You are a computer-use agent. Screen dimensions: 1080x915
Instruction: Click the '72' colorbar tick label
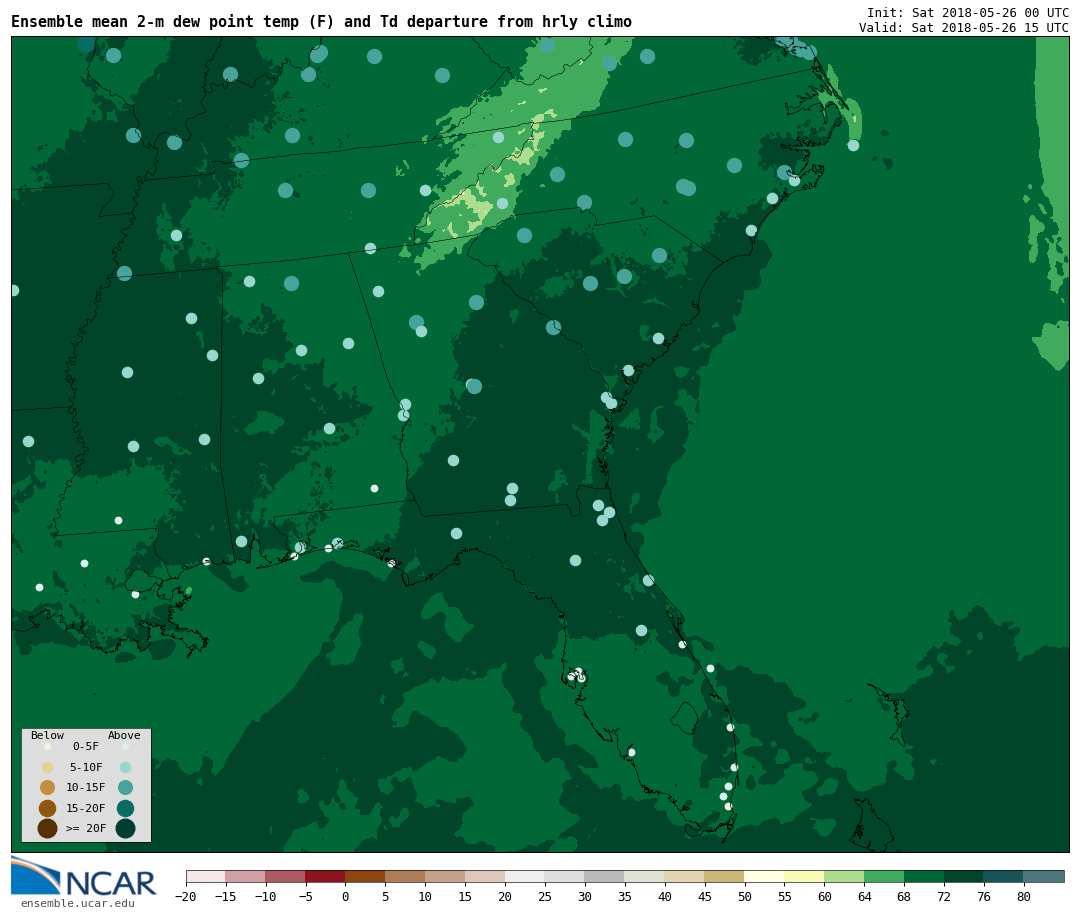click(x=944, y=896)
